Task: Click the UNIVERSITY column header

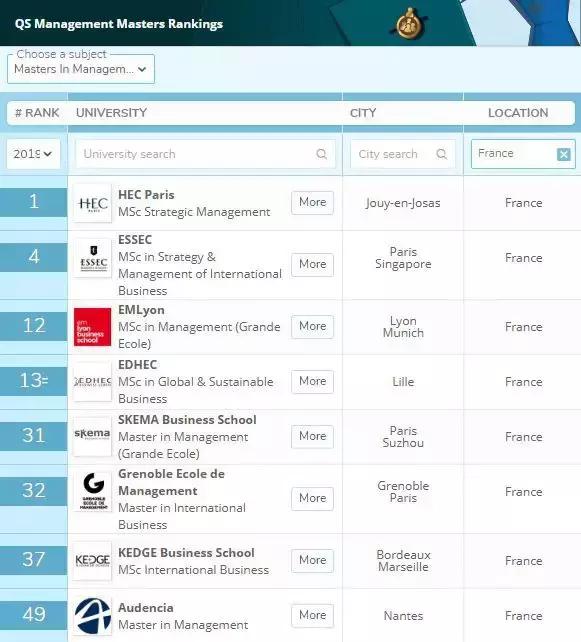Action: click(x=111, y=113)
